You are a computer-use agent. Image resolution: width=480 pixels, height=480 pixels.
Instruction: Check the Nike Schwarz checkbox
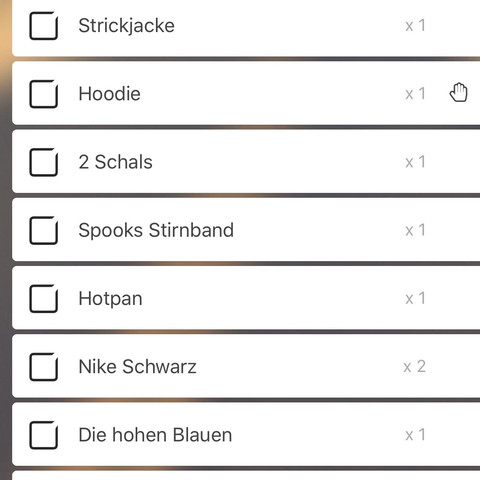[x=44, y=367]
